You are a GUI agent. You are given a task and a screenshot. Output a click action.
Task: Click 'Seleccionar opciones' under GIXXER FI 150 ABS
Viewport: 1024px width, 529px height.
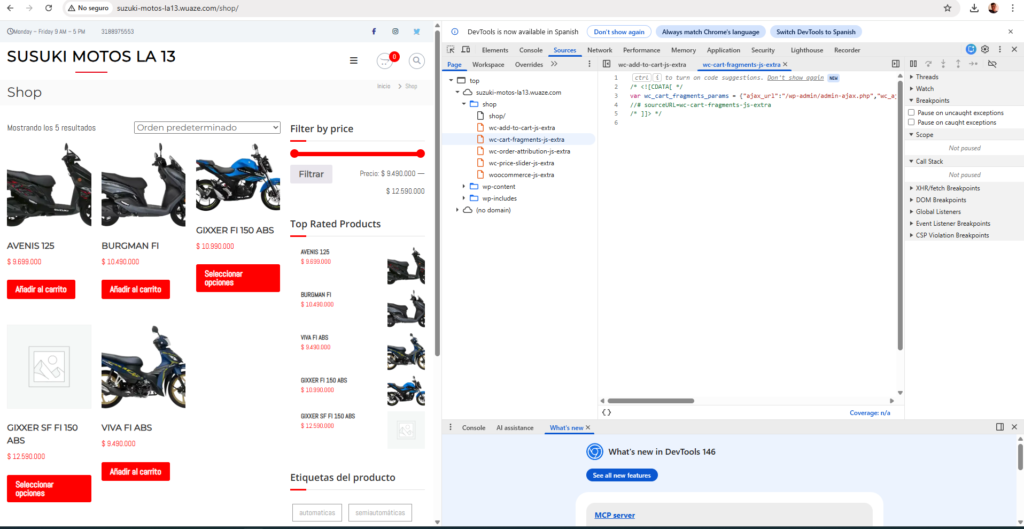238,278
